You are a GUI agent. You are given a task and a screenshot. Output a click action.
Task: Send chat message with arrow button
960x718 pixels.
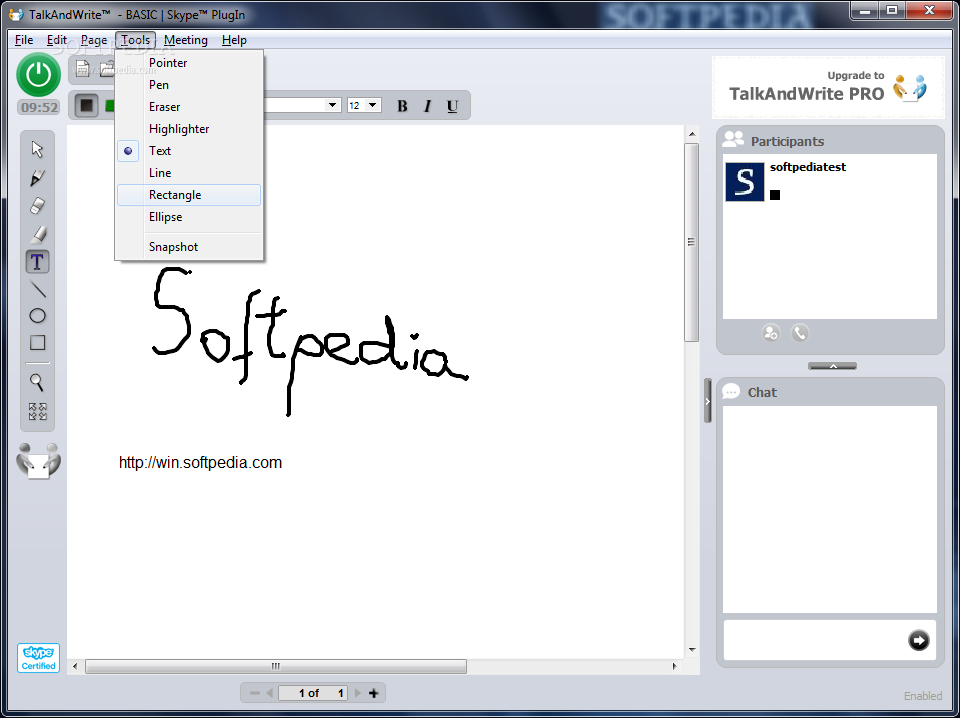click(918, 640)
